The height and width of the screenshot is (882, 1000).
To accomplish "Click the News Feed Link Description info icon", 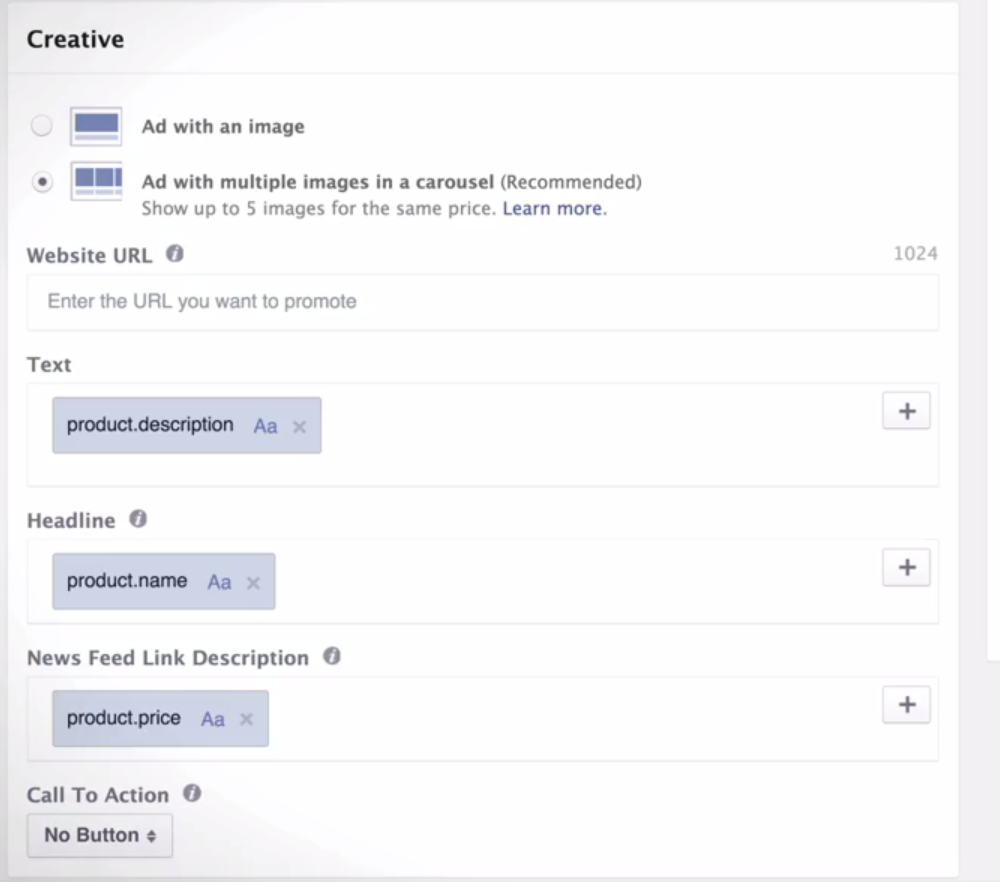I will point(332,657).
